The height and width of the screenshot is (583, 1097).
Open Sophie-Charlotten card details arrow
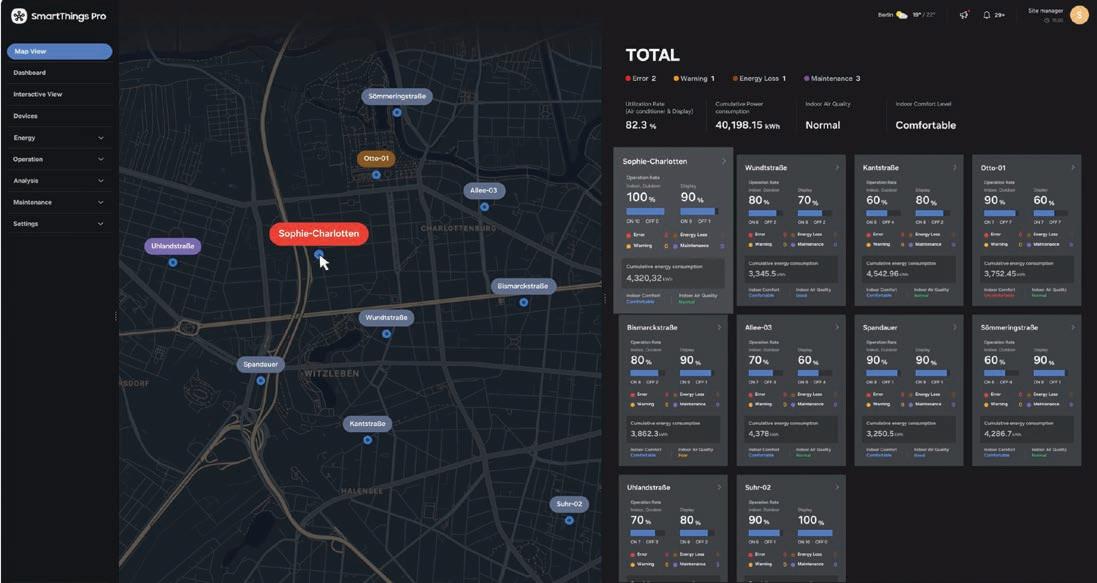pyautogui.click(x=724, y=161)
